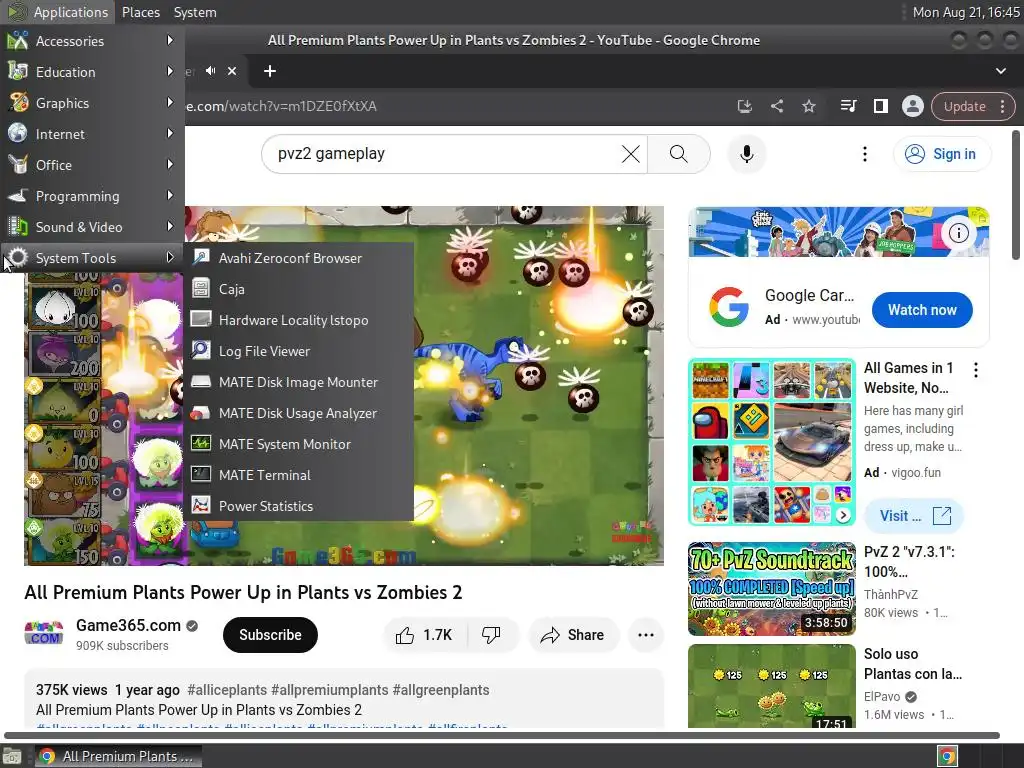
Task: Click the Sign in button
Action: click(942, 154)
